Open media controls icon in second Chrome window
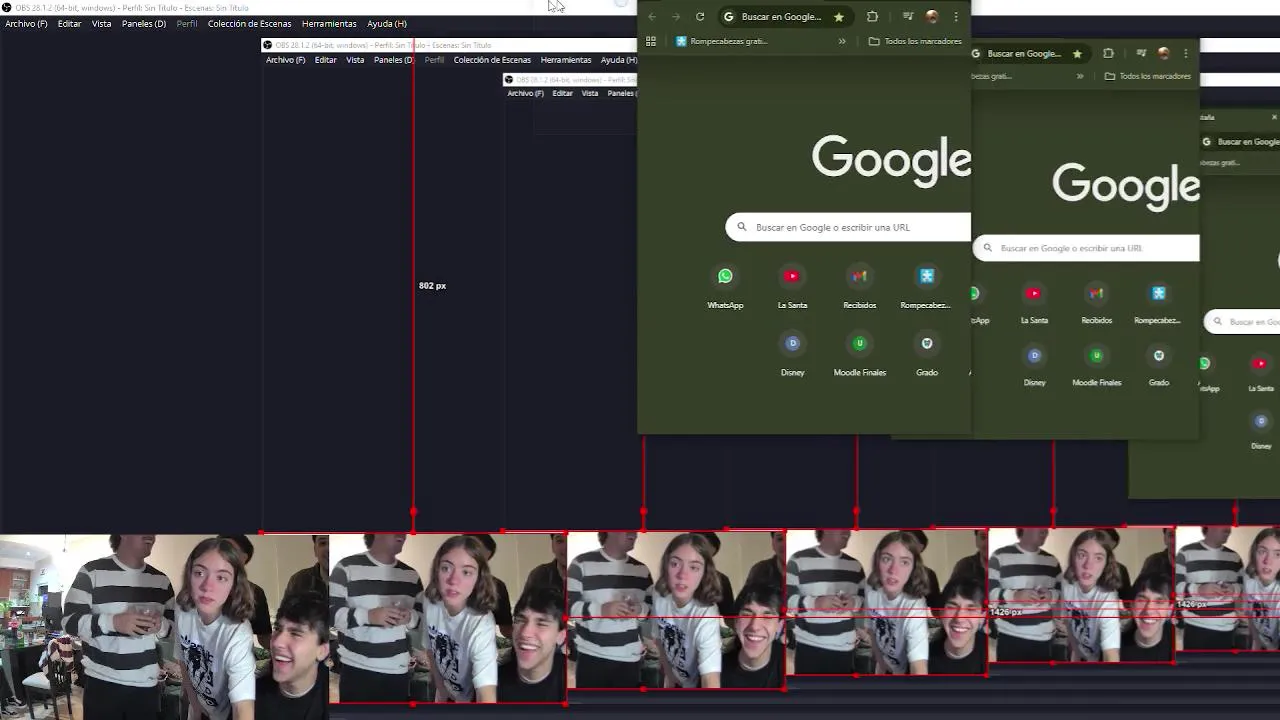 (1141, 53)
